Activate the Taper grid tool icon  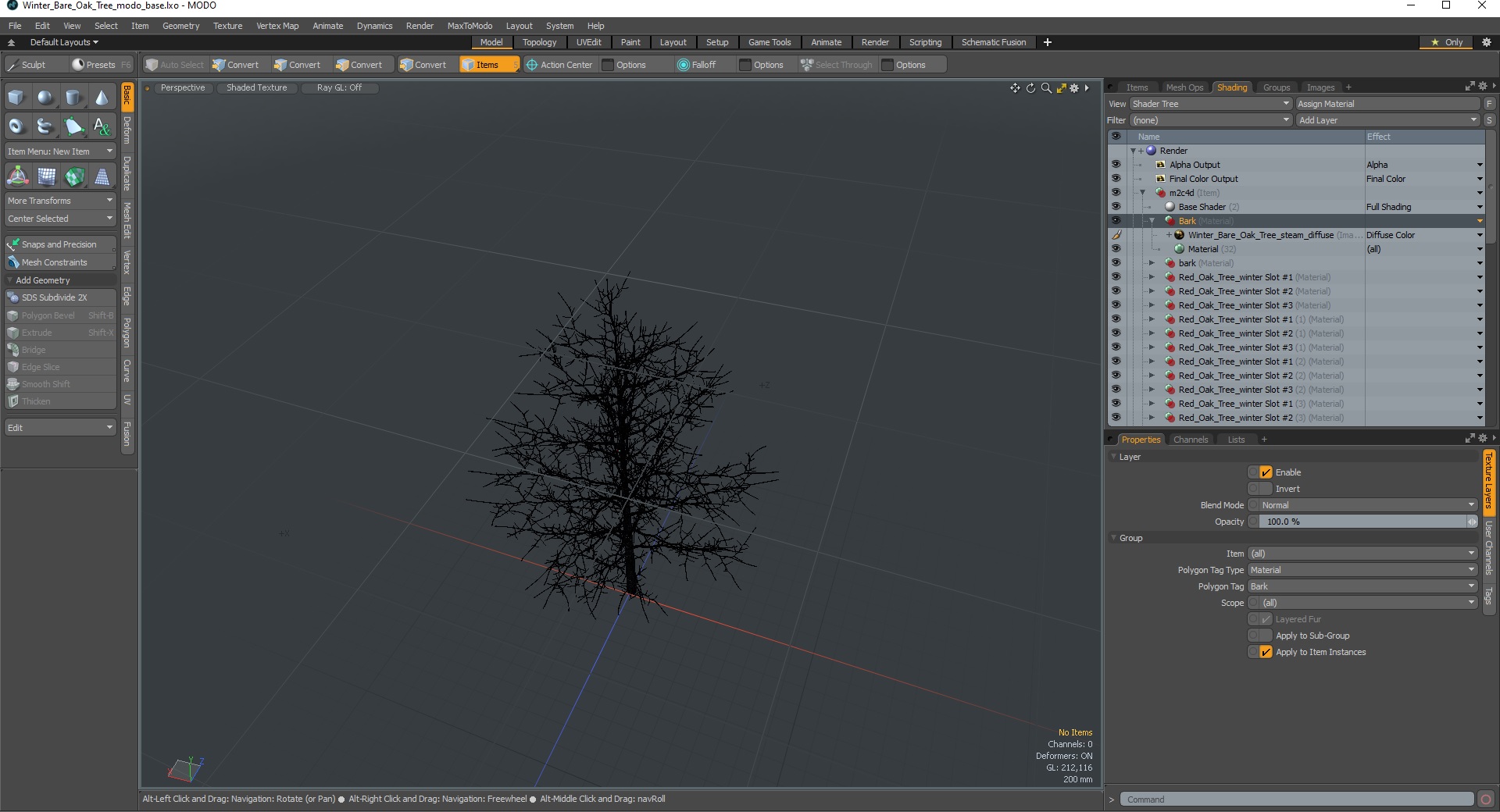[102, 176]
